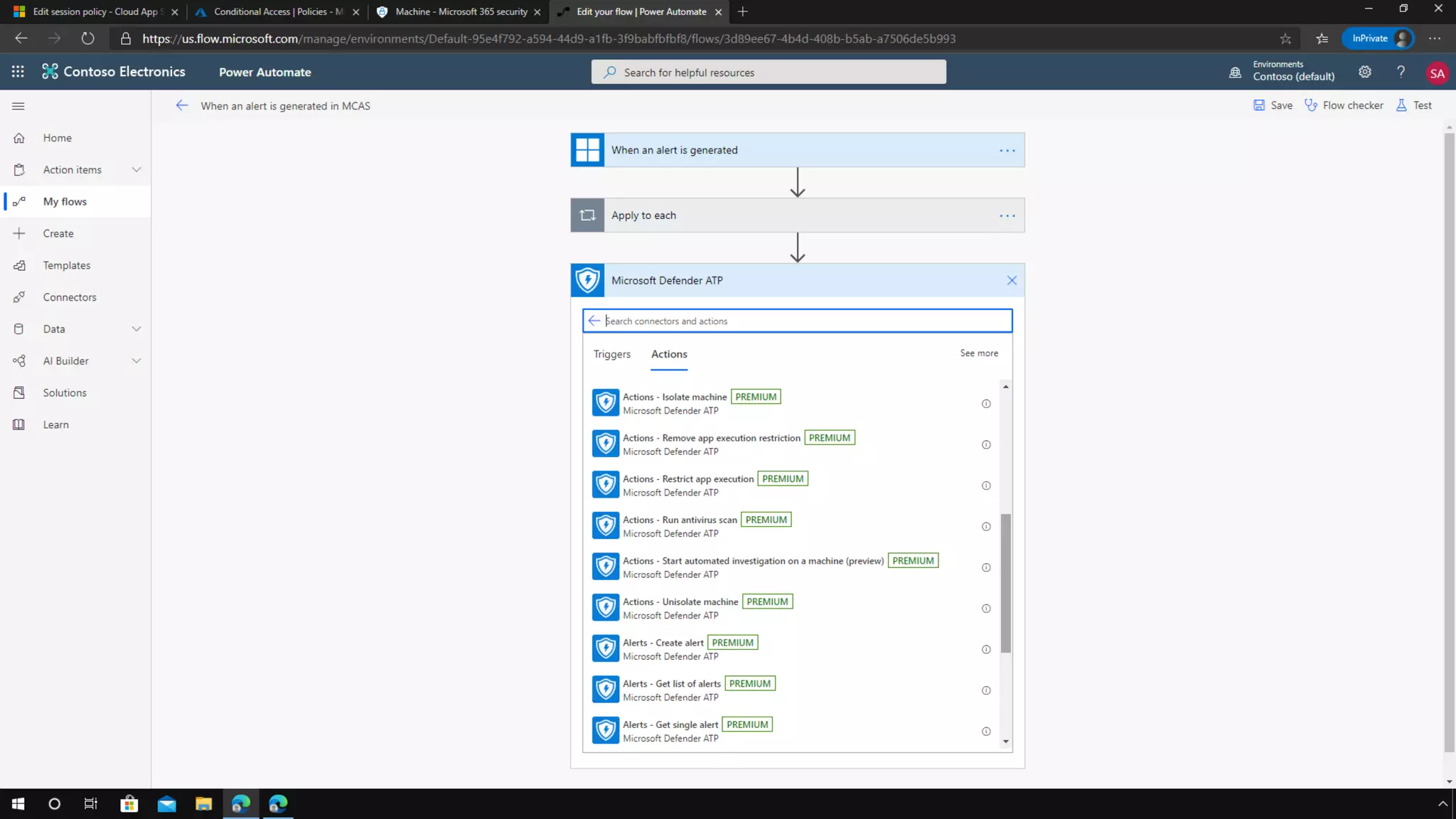This screenshot has height=819, width=1456.
Task: Open the app launcher waffle icon
Action: pos(18,72)
